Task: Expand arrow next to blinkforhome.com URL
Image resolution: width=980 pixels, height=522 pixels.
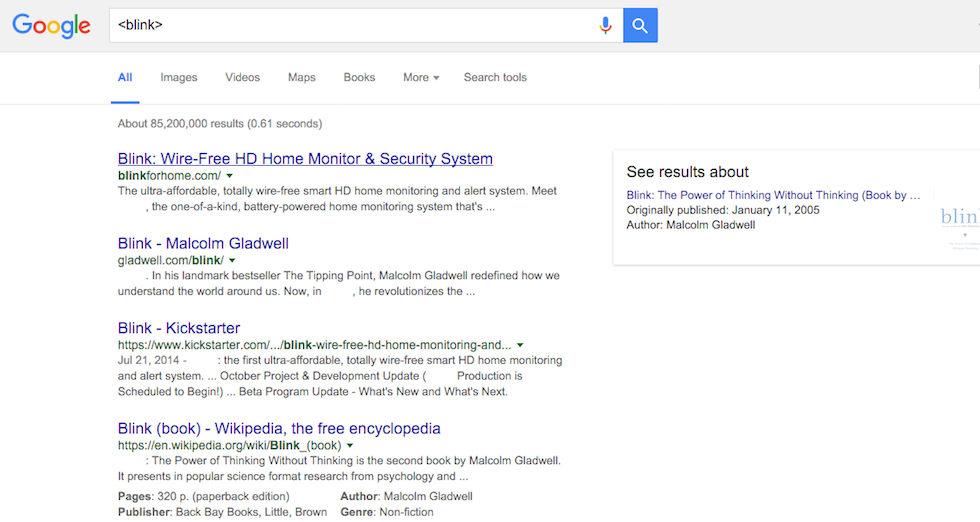Action: pos(229,176)
